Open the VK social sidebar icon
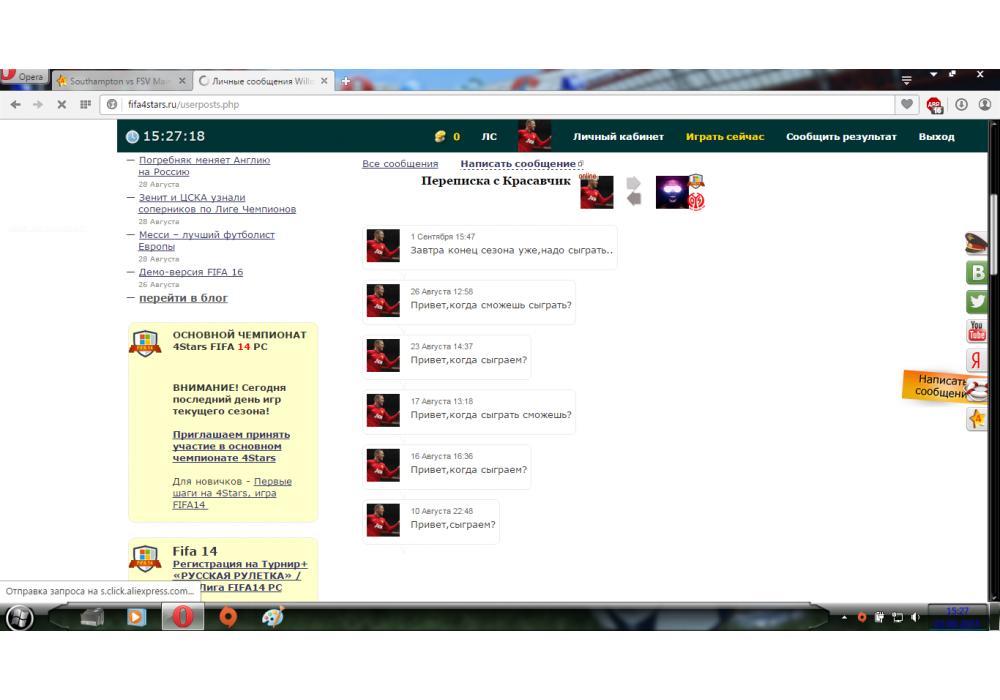Viewport: 1000px width, 700px height. (976, 272)
